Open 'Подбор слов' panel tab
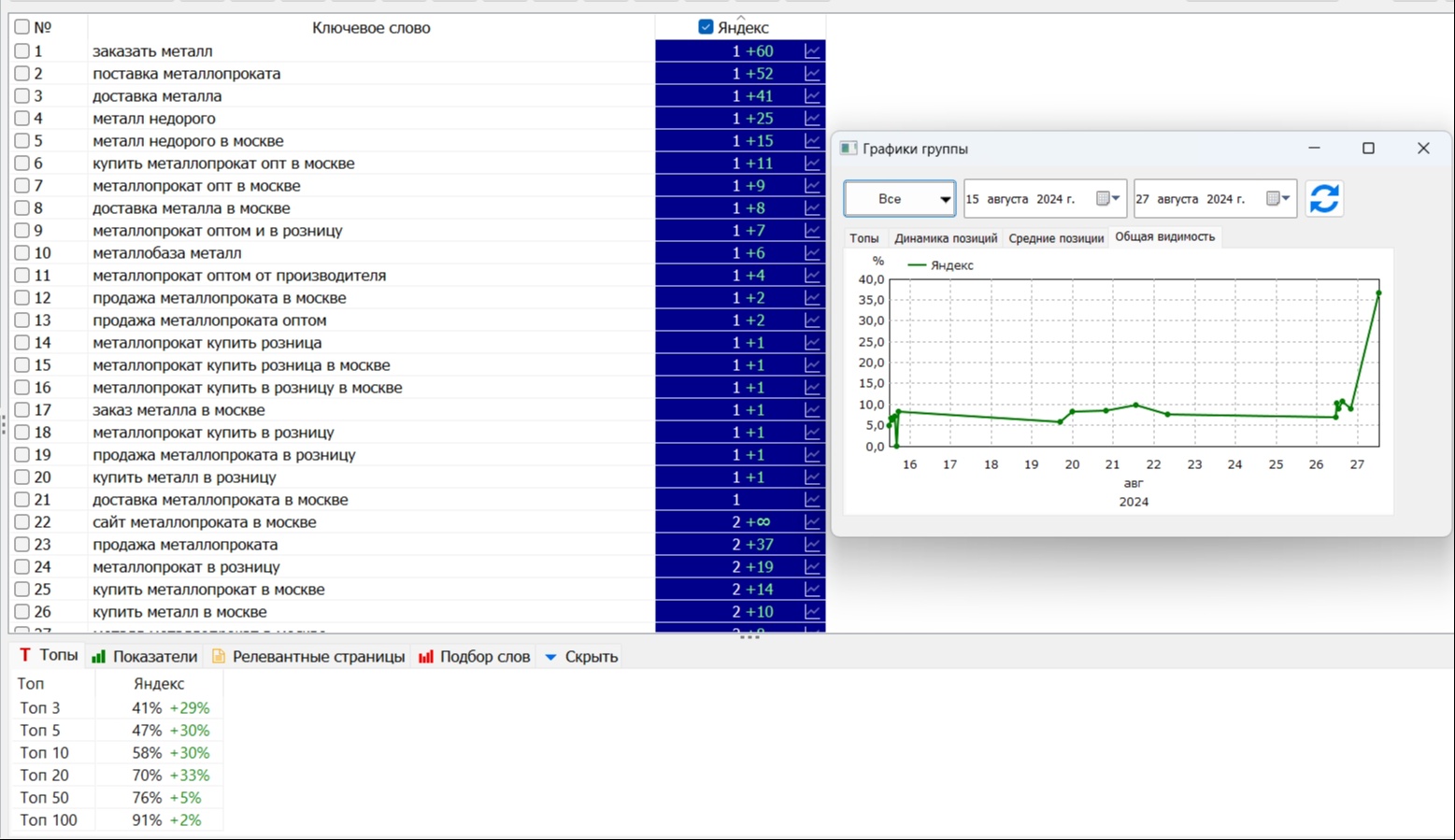Image resolution: width=1455 pixels, height=840 pixels. pos(475,657)
